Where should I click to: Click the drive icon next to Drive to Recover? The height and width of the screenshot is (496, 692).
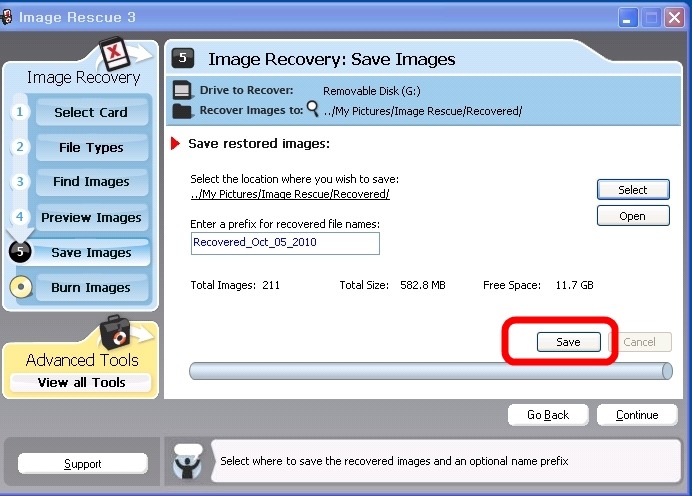(182, 90)
